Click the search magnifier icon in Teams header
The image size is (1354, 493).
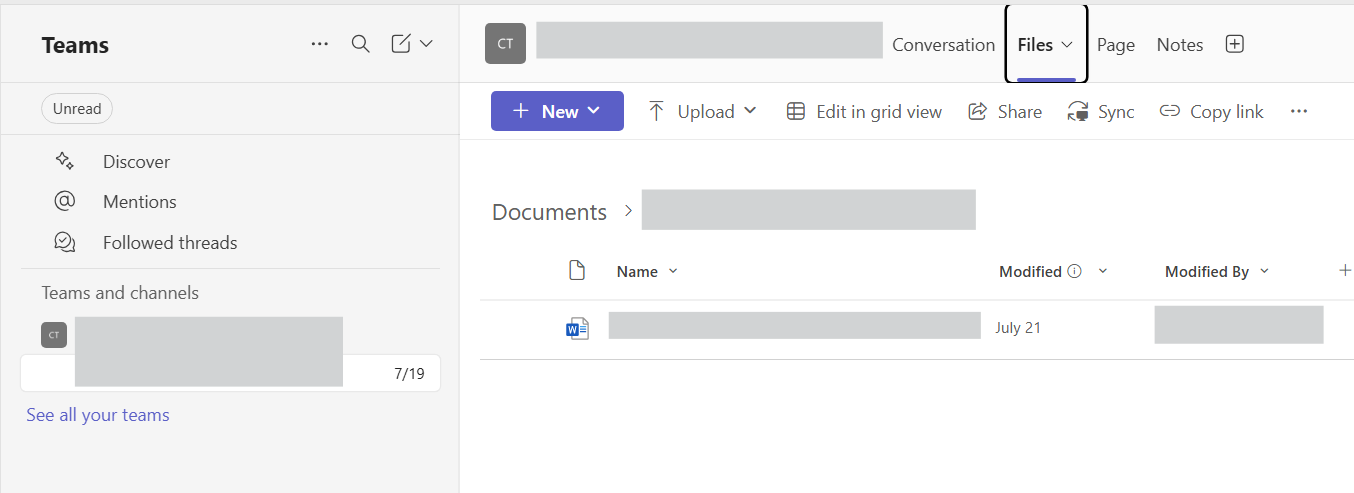tap(361, 44)
